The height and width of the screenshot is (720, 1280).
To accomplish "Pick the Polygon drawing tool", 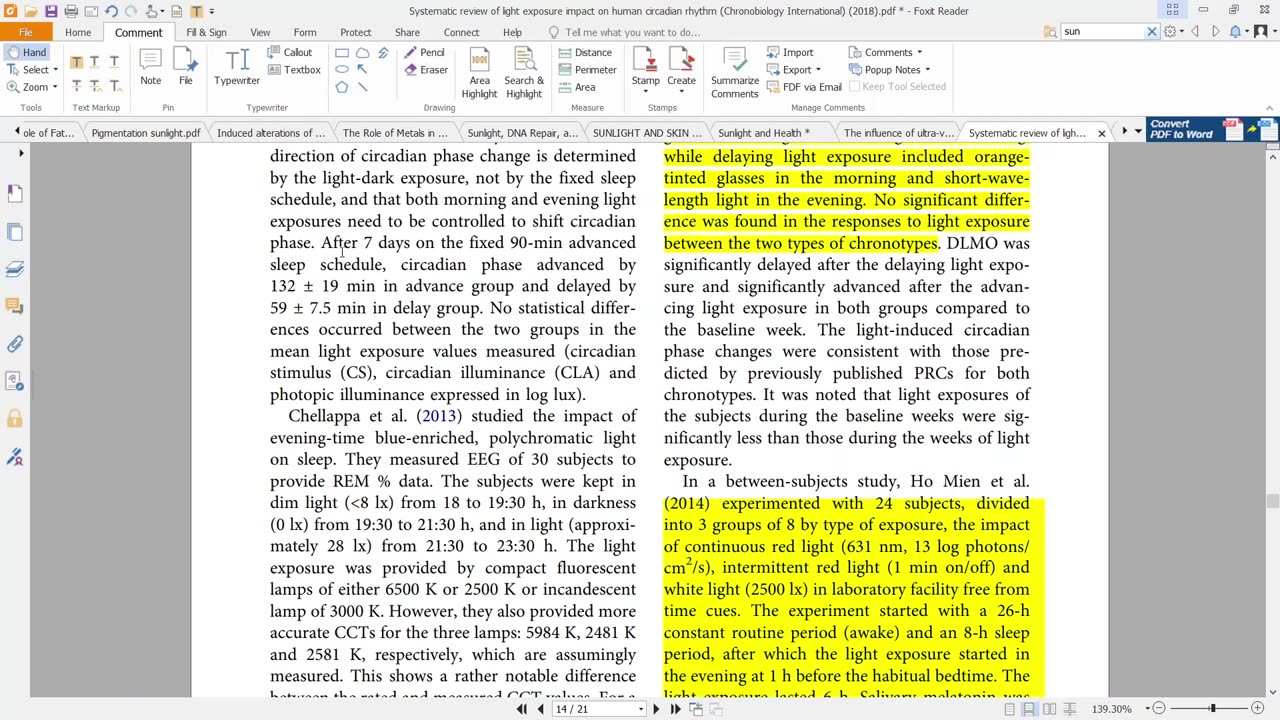I will click(x=342, y=87).
